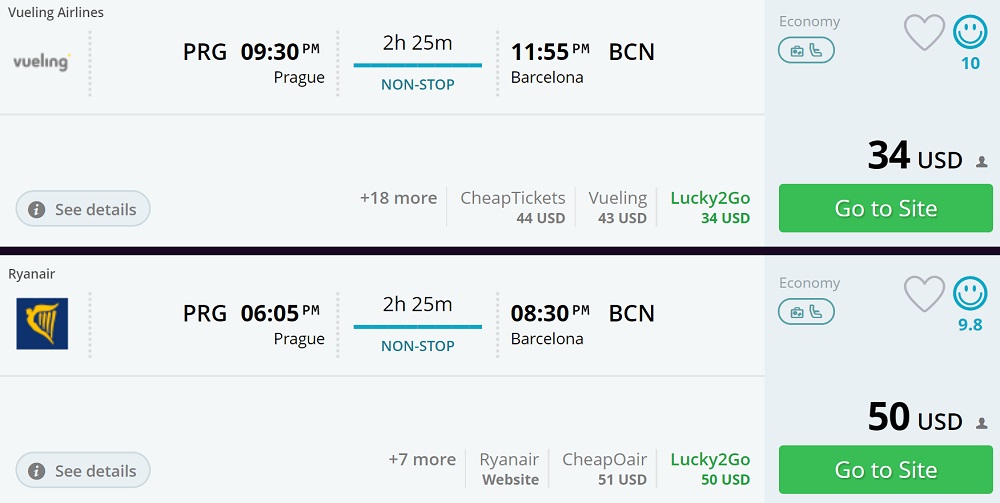This screenshot has height=503, width=1000.
Task: Expand See details for the Ryanair flight
Action: tap(83, 470)
